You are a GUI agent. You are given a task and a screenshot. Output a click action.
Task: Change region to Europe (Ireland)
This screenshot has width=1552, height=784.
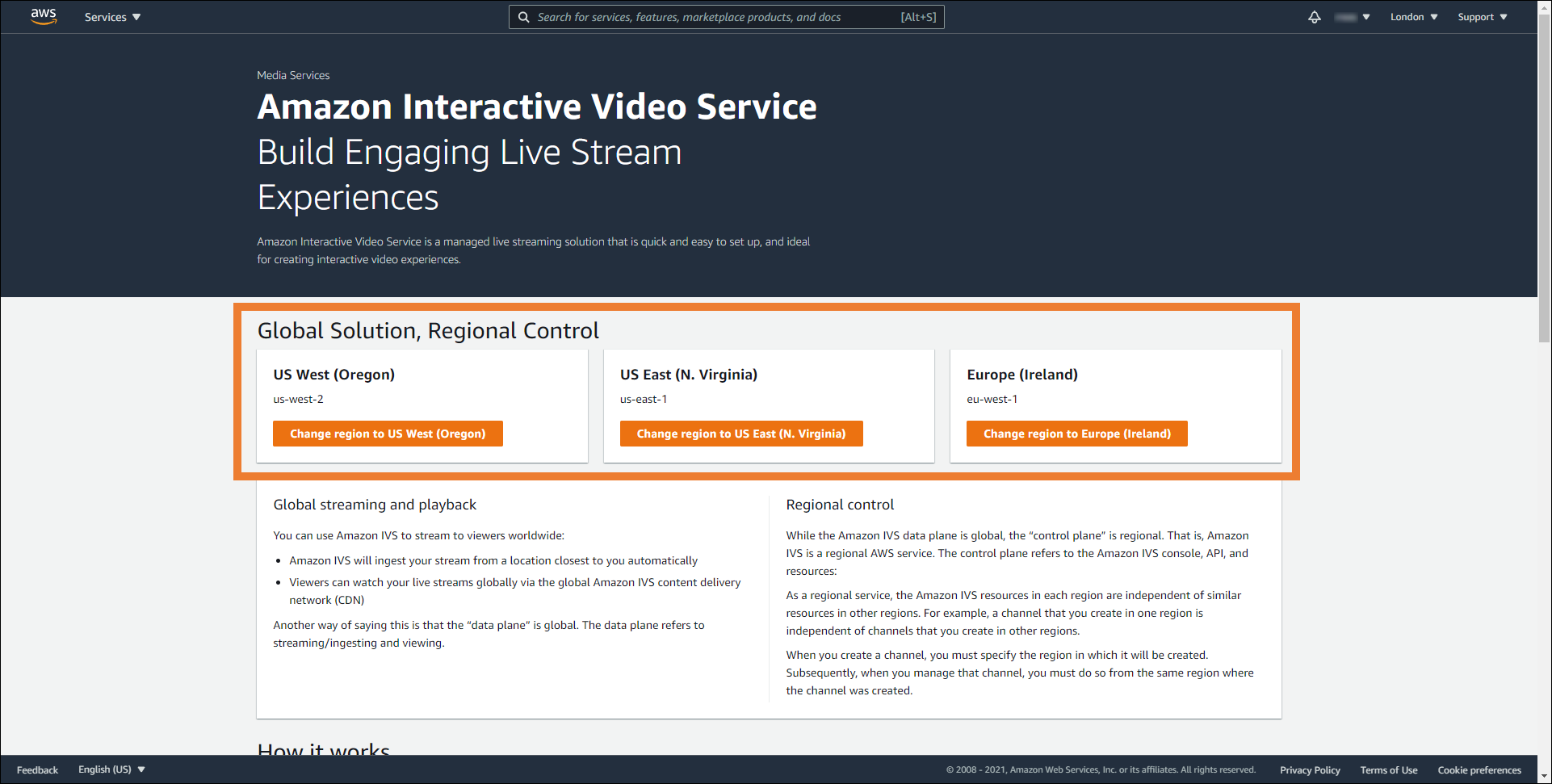(1076, 434)
